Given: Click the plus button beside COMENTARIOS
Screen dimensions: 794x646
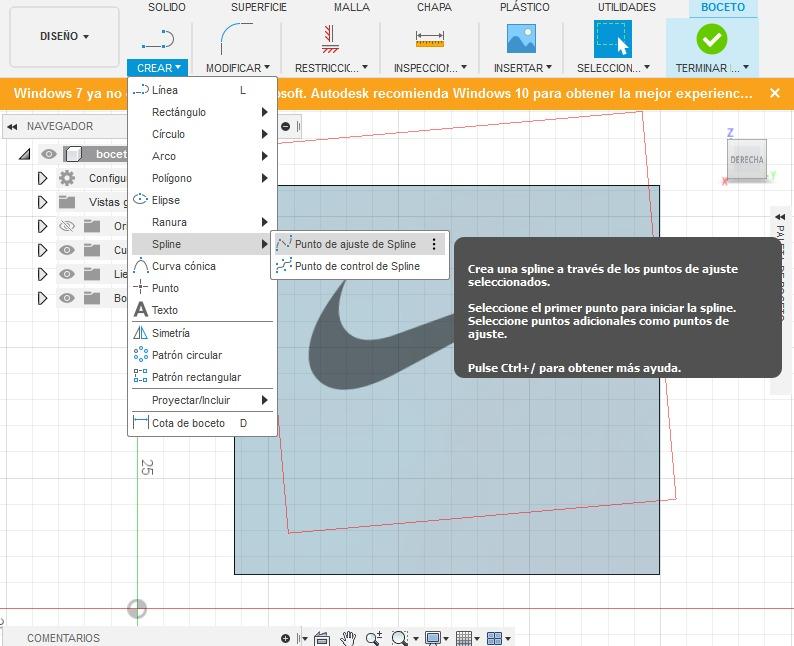Looking at the screenshot, I should point(286,638).
